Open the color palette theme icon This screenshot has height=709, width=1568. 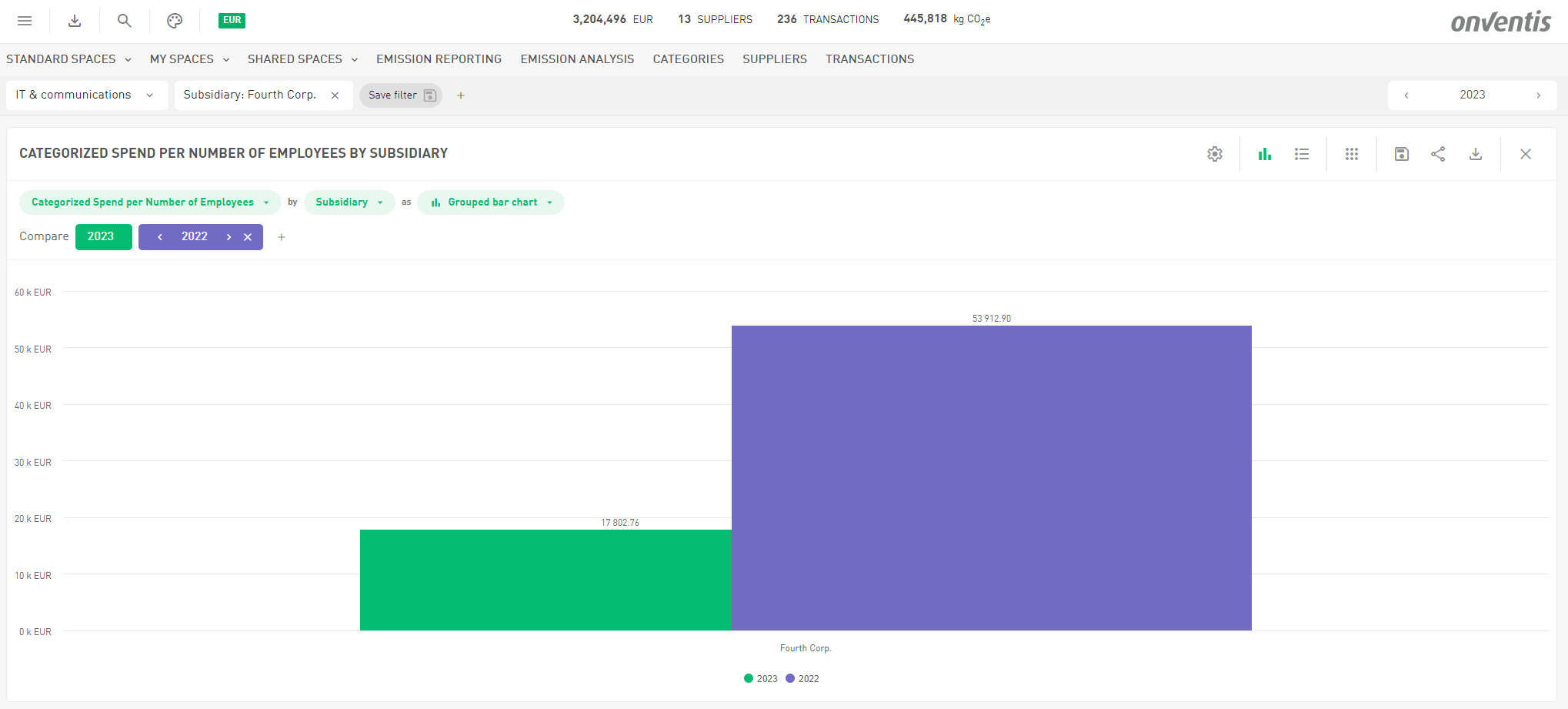175,21
